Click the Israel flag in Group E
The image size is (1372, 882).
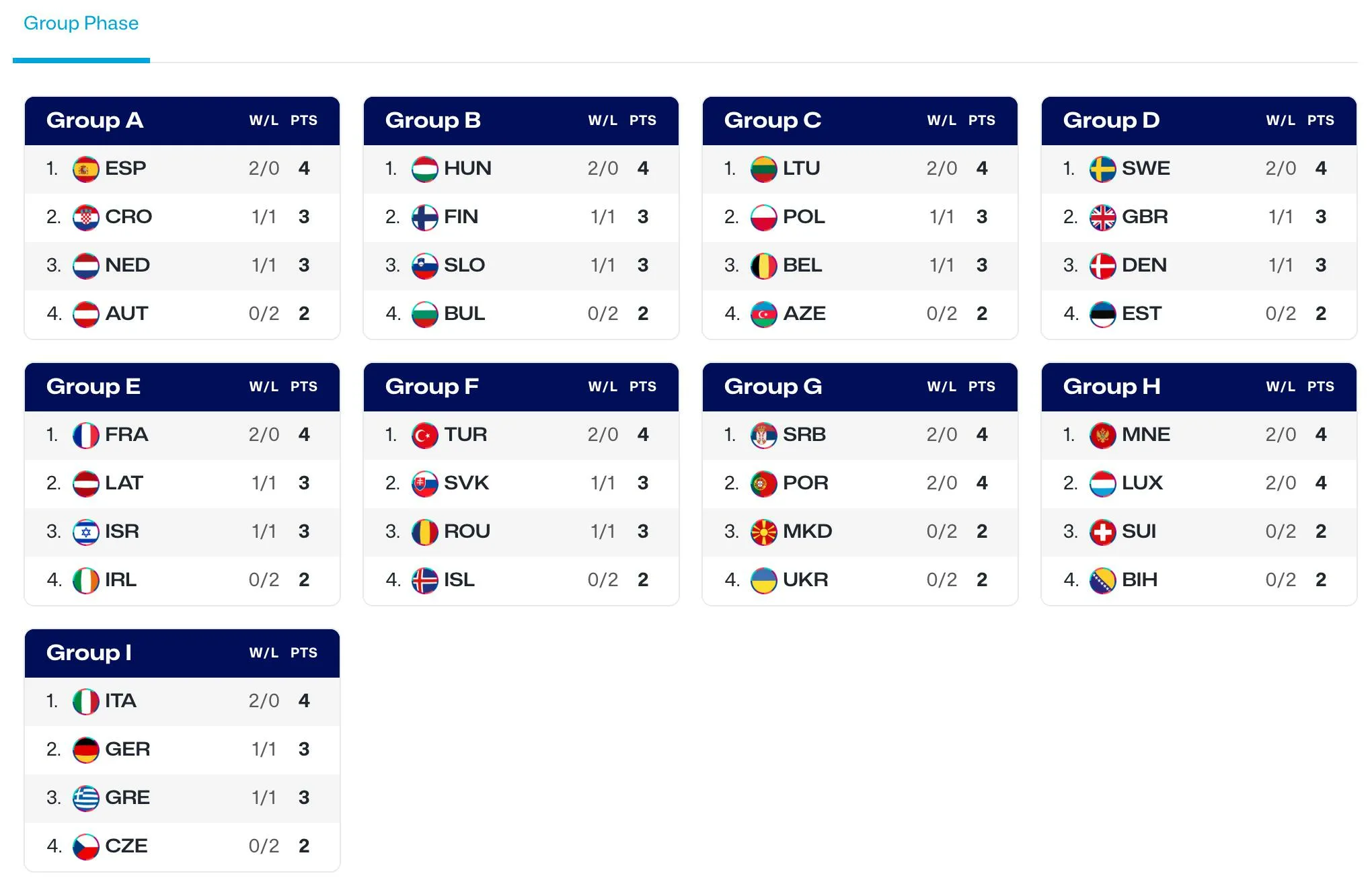(x=85, y=532)
